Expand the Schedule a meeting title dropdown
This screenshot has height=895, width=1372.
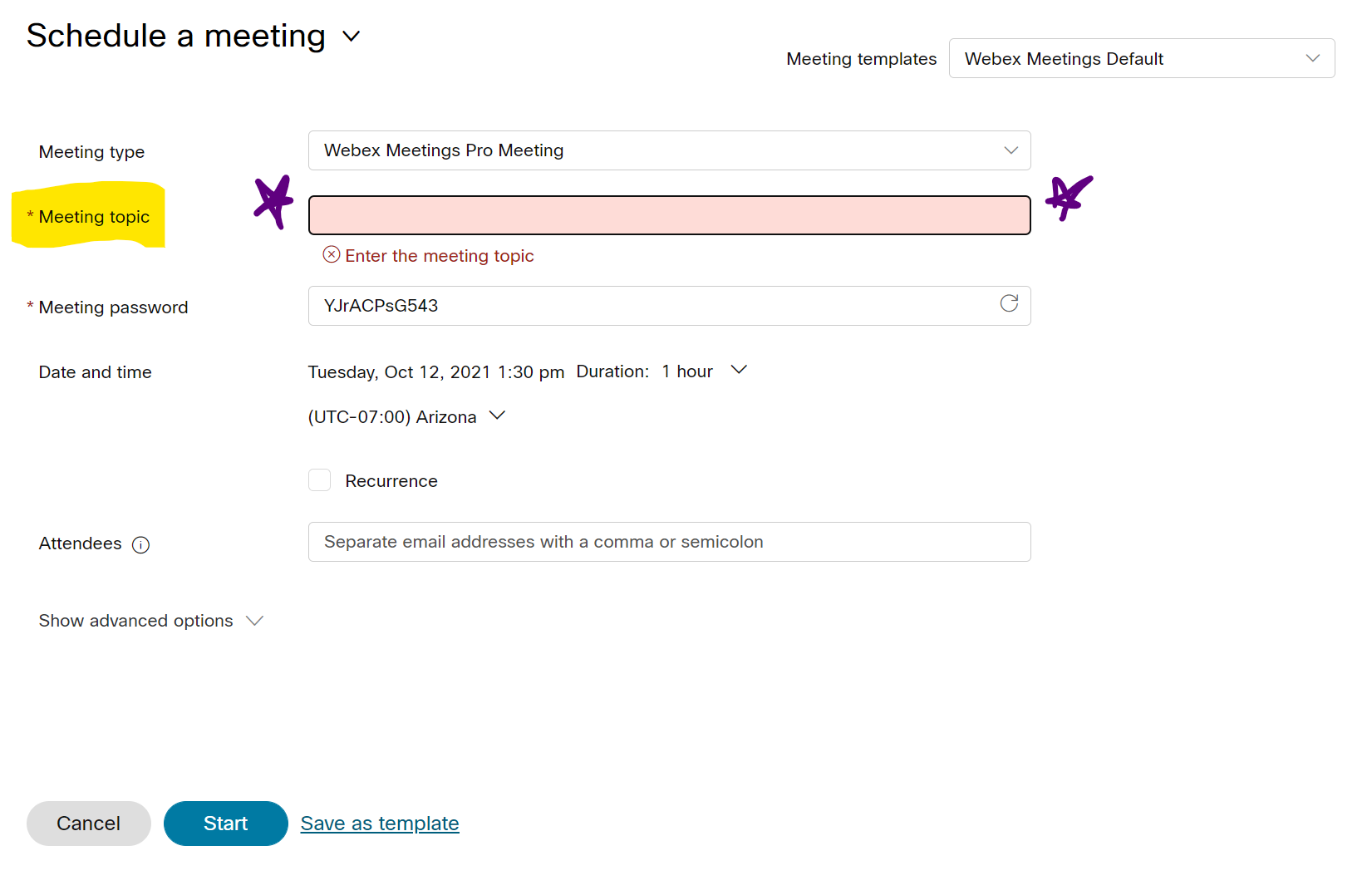352,37
